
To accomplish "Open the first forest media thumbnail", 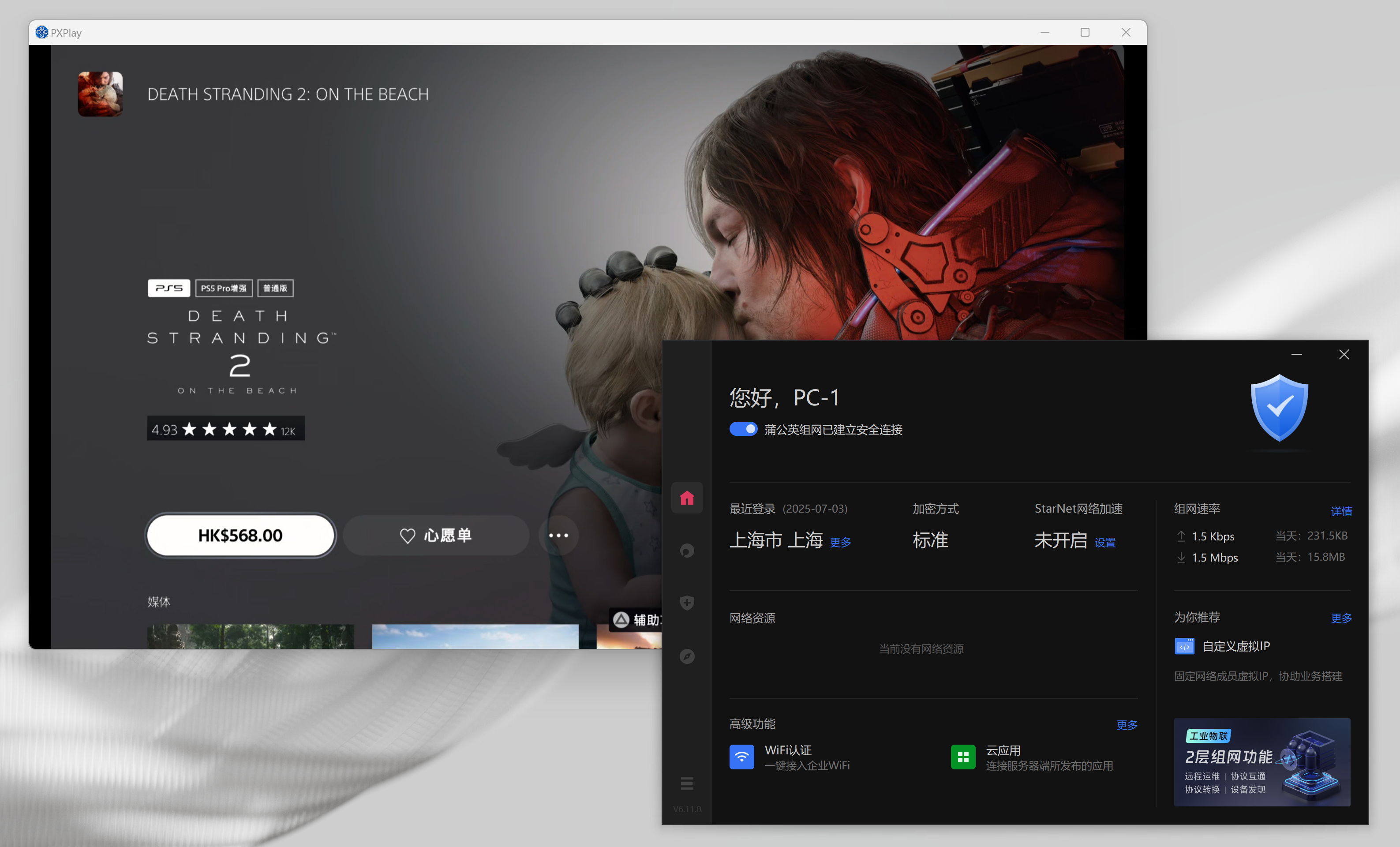I will point(250,636).
